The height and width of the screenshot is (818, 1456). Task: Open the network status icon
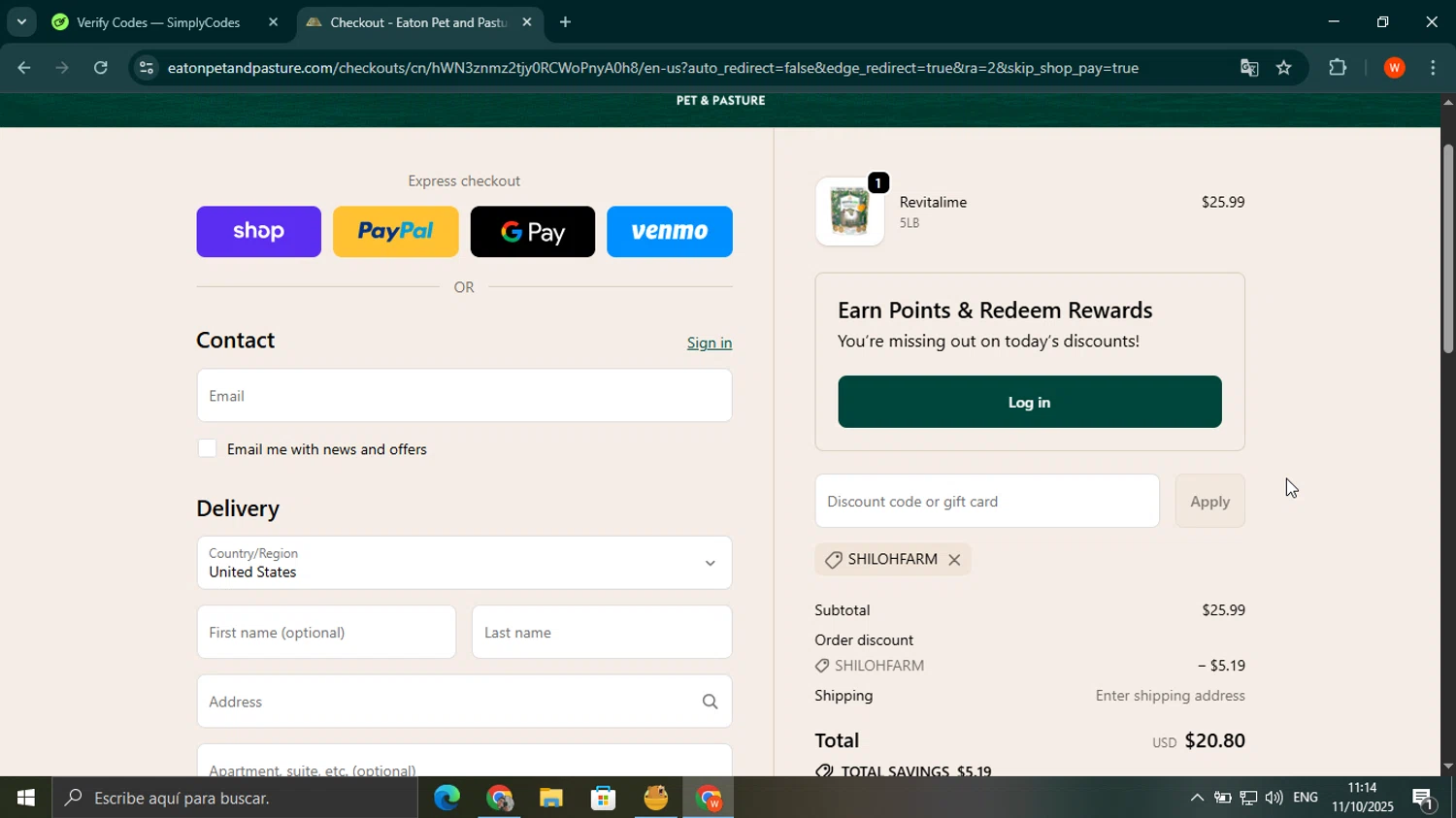pos(1248,798)
